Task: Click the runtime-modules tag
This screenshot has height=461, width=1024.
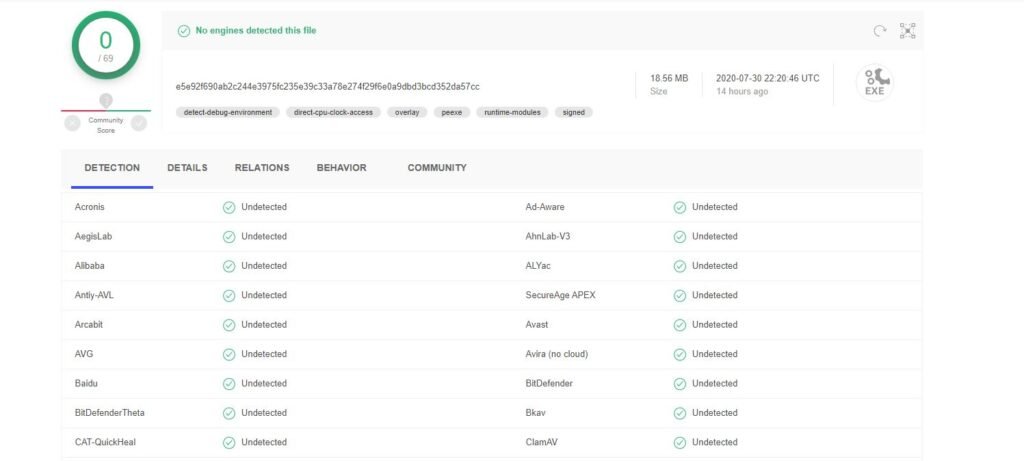Action: click(x=513, y=112)
